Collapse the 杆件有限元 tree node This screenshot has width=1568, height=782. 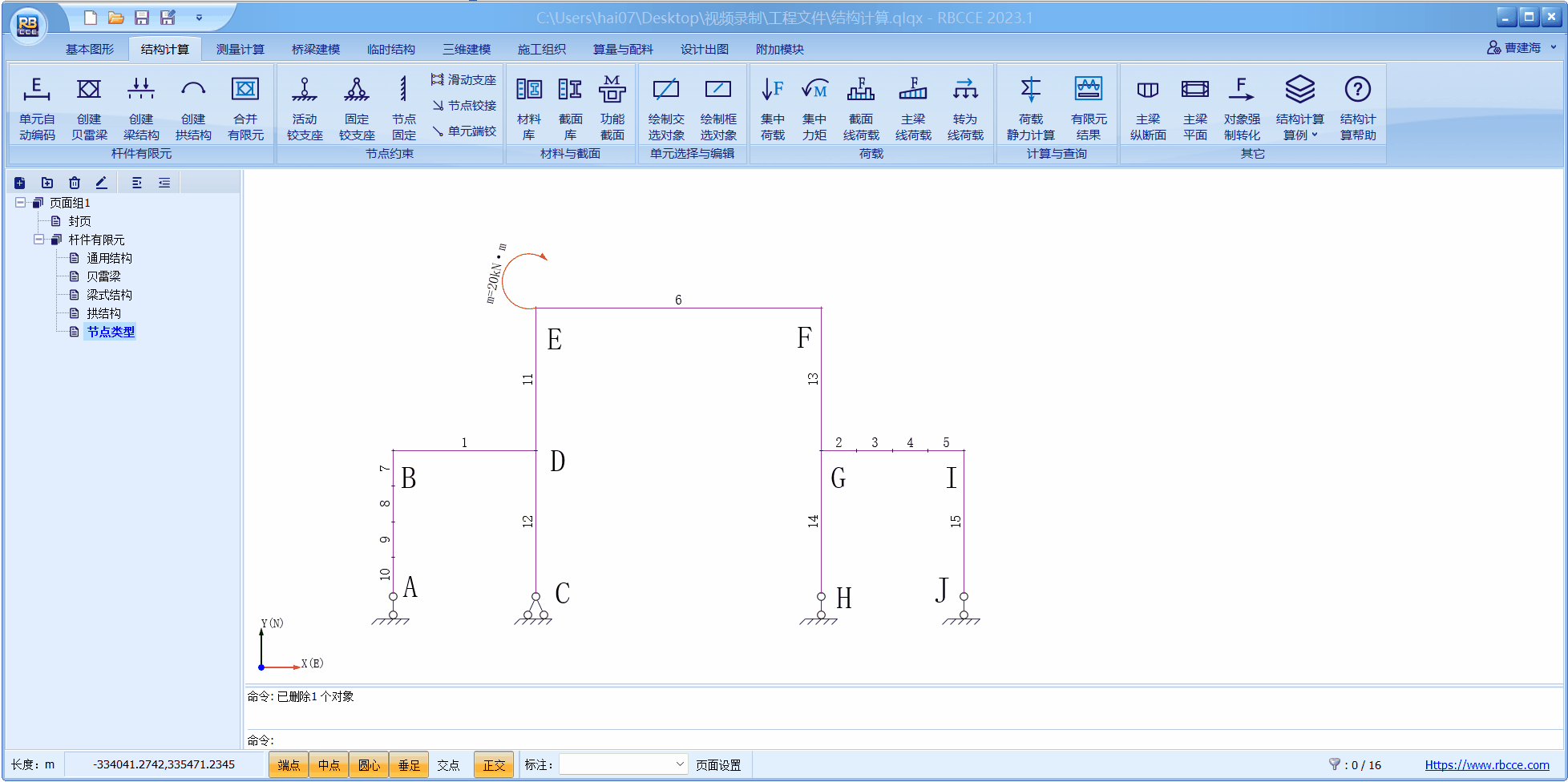(x=39, y=240)
